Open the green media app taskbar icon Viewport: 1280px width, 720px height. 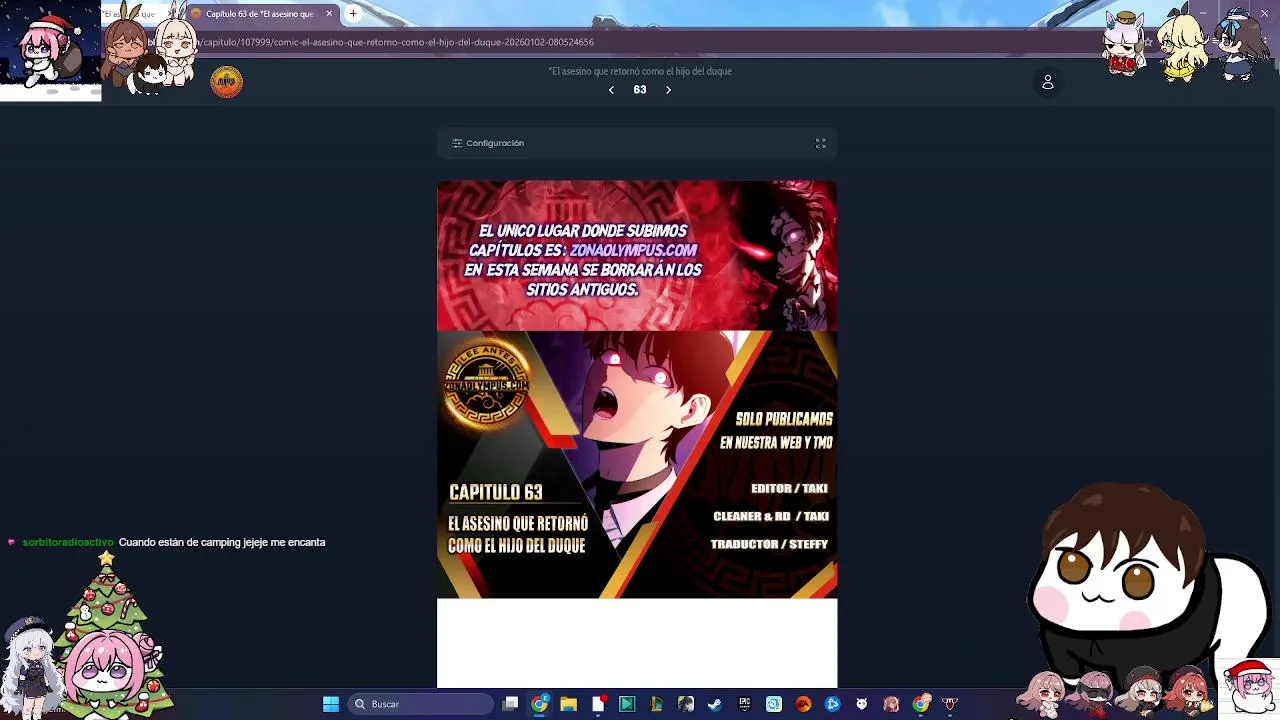coord(627,704)
